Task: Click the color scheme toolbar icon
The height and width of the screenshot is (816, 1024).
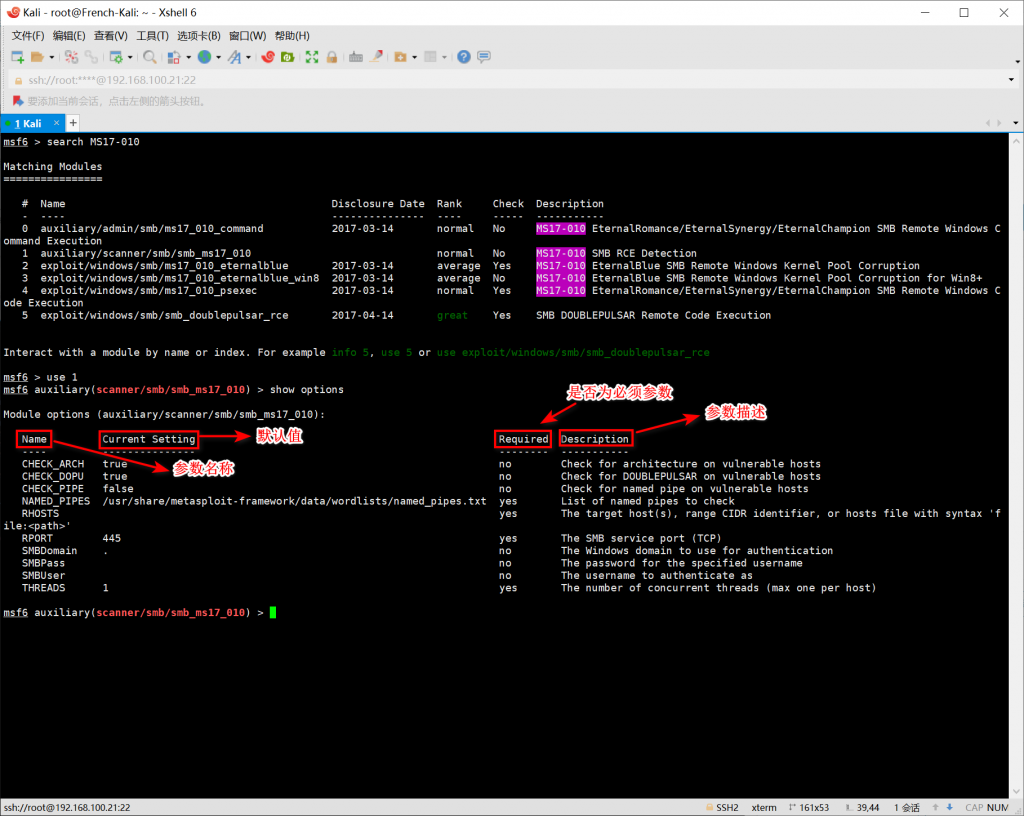Action: [x=174, y=57]
